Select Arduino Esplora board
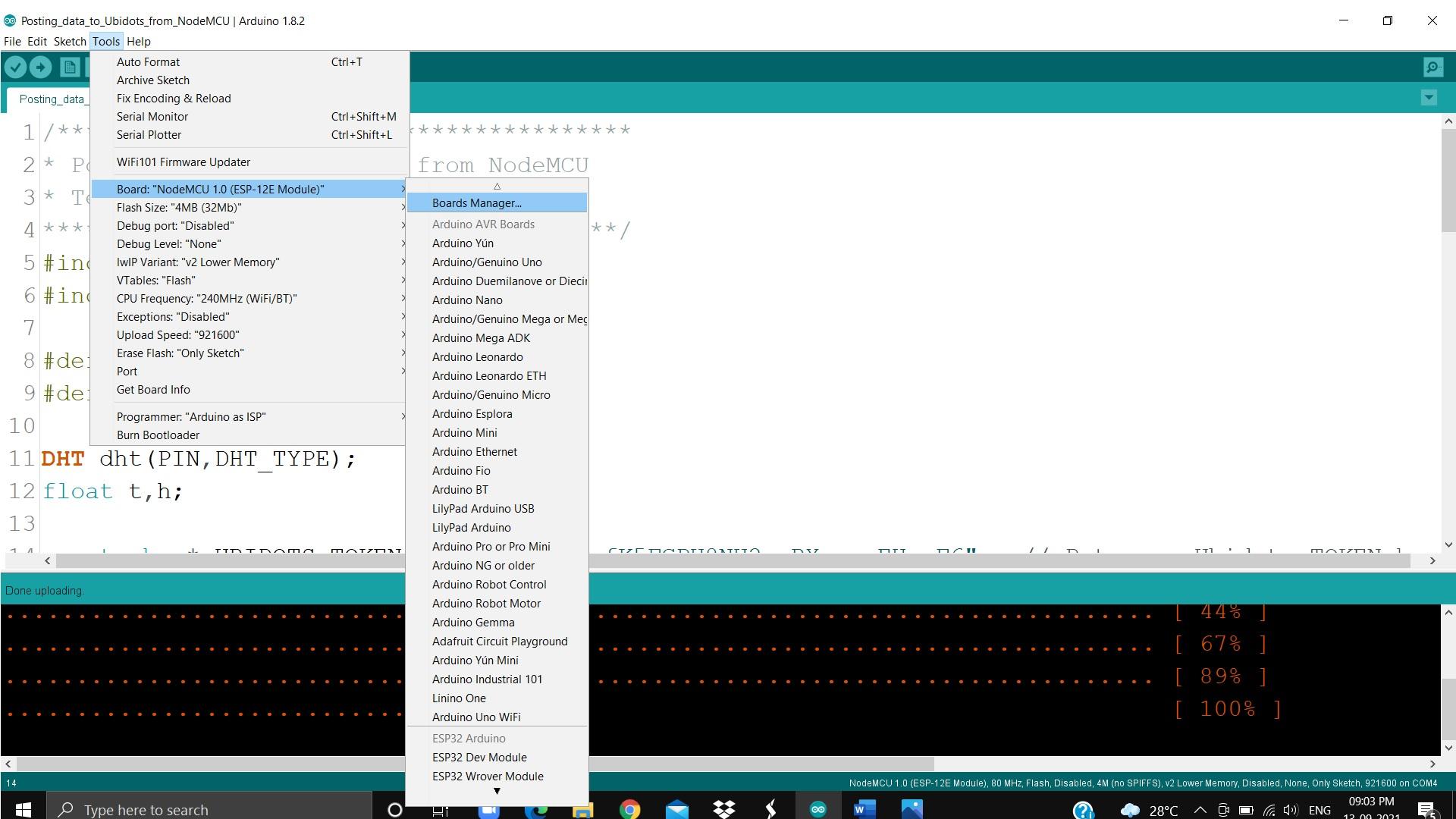Viewport: 1456px width, 819px height. tap(497, 414)
